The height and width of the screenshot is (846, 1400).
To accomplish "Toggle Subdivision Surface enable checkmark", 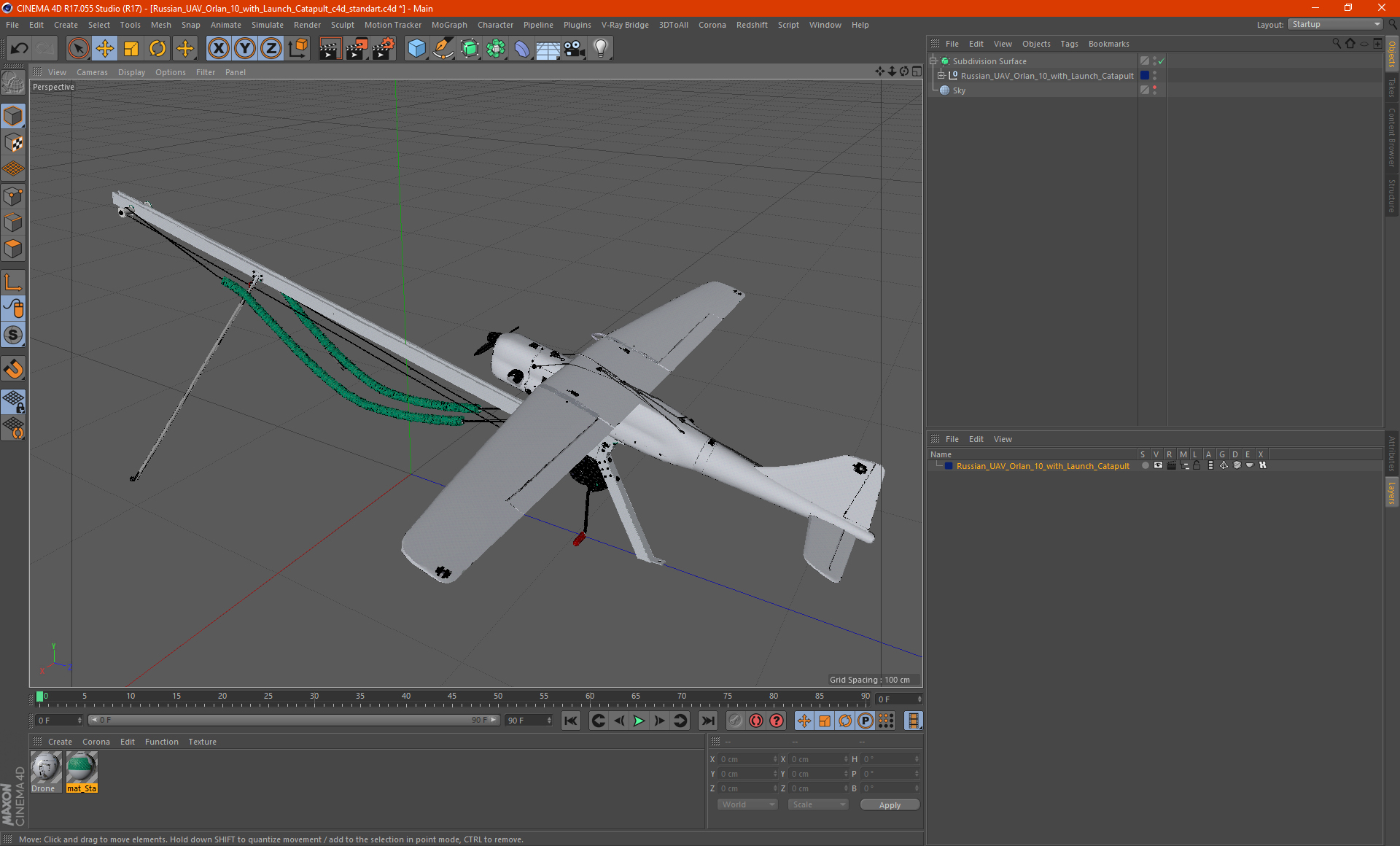I will tap(1162, 61).
